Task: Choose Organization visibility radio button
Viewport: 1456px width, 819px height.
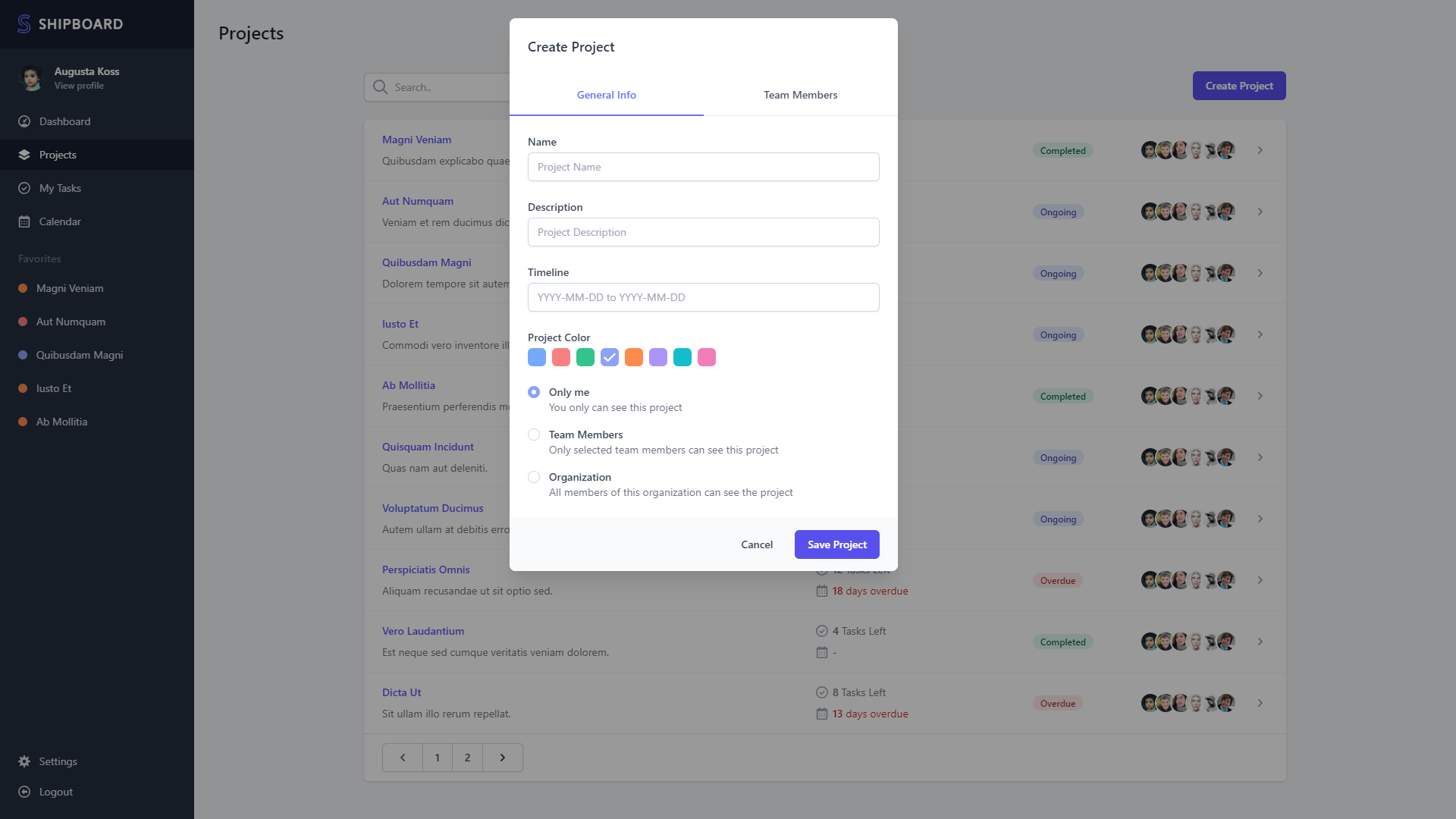Action: pyautogui.click(x=534, y=477)
